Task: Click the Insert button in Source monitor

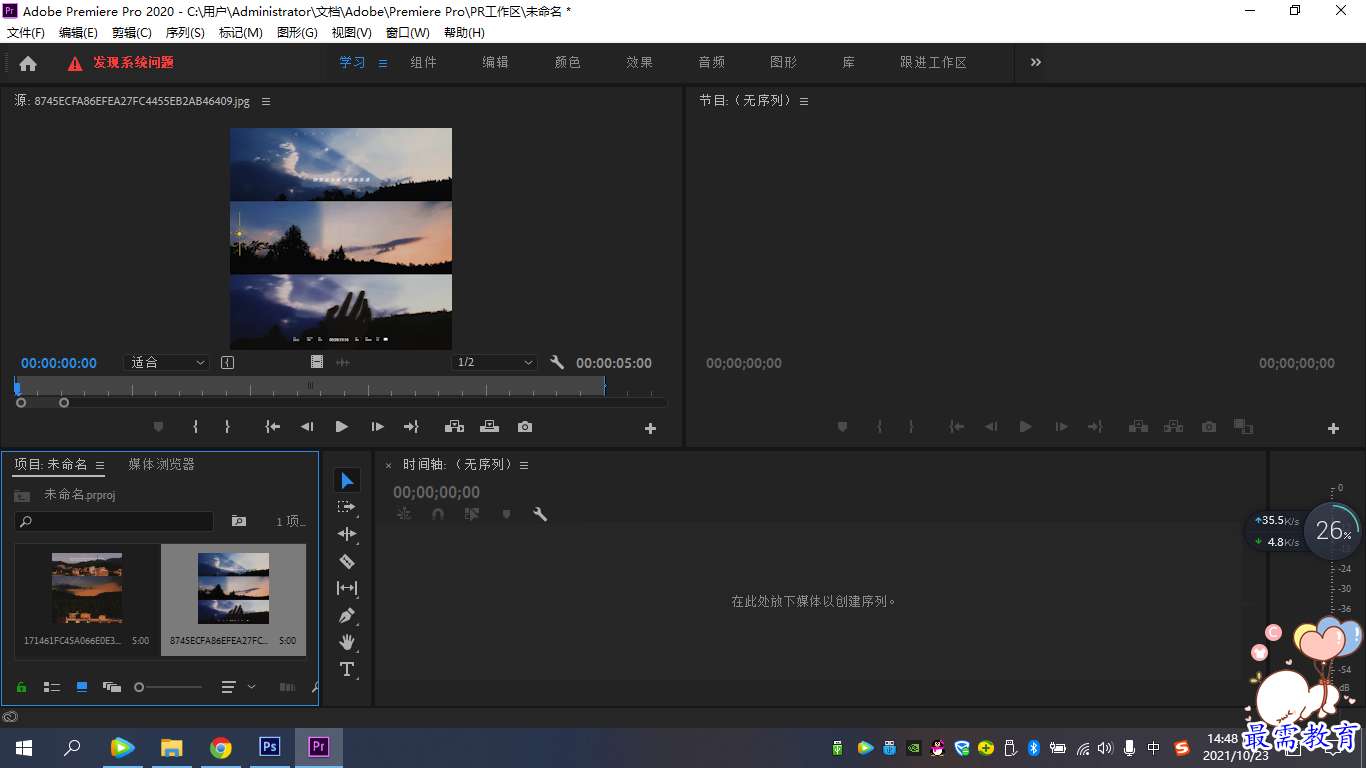Action: click(454, 427)
